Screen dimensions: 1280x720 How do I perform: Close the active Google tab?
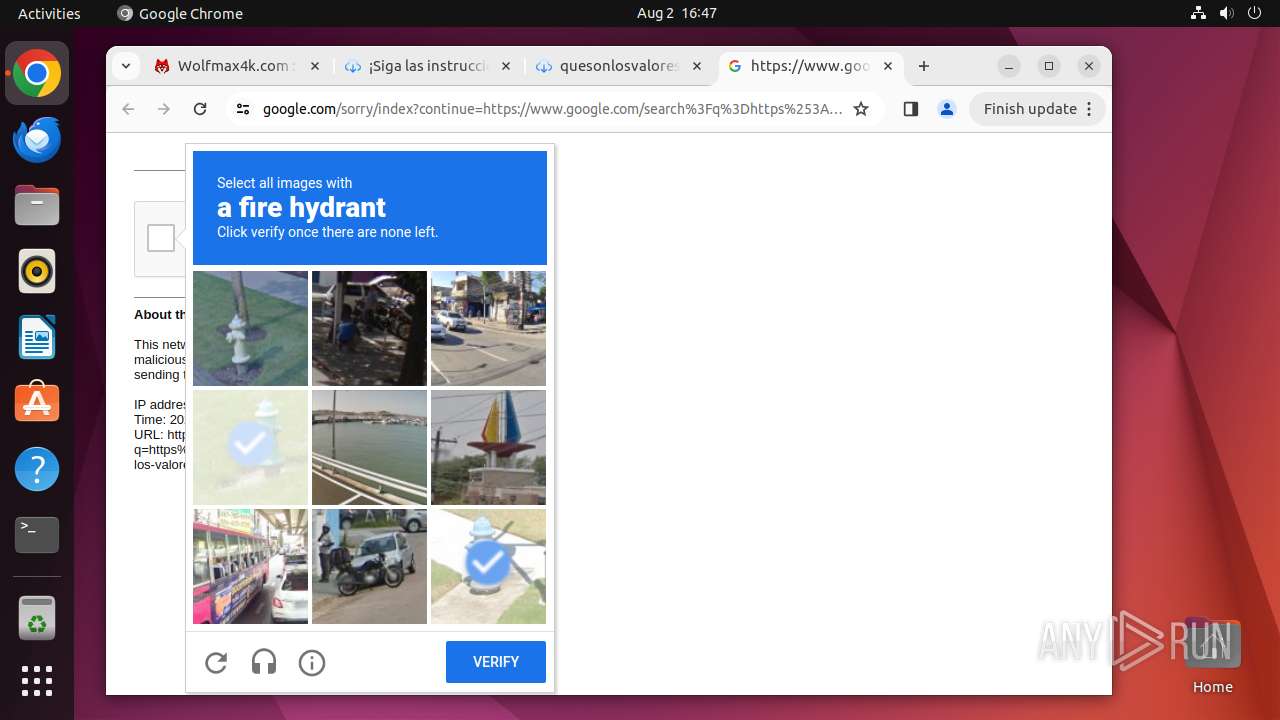point(888,66)
